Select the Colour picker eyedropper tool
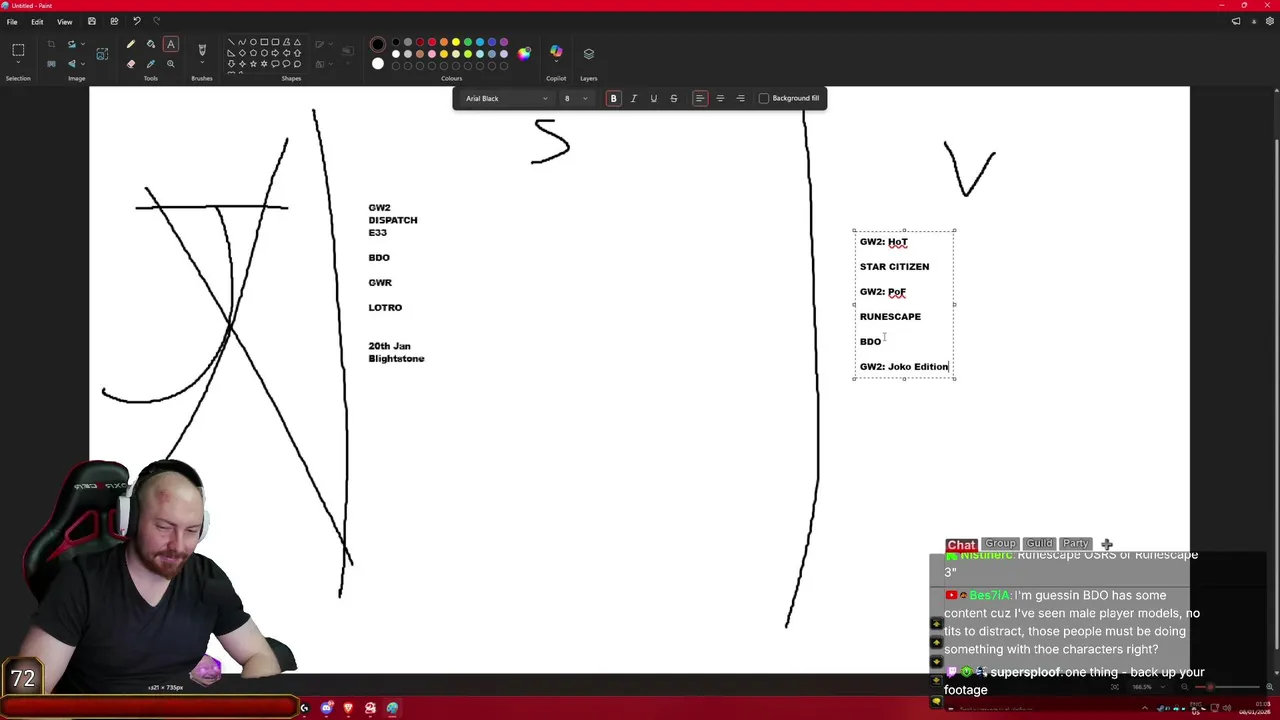This screenshot has width=1280, height=720. pos(151,64)
